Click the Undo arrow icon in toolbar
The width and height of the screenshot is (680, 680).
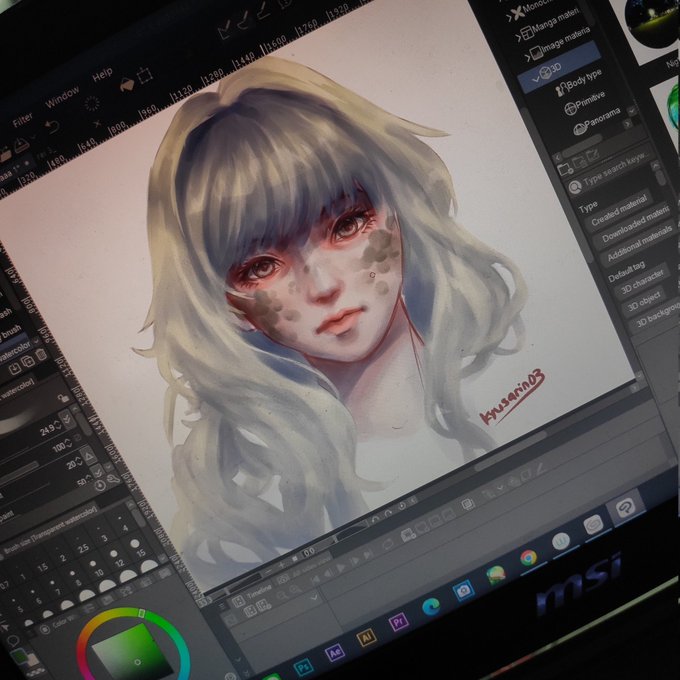click(x=52, y=127)
